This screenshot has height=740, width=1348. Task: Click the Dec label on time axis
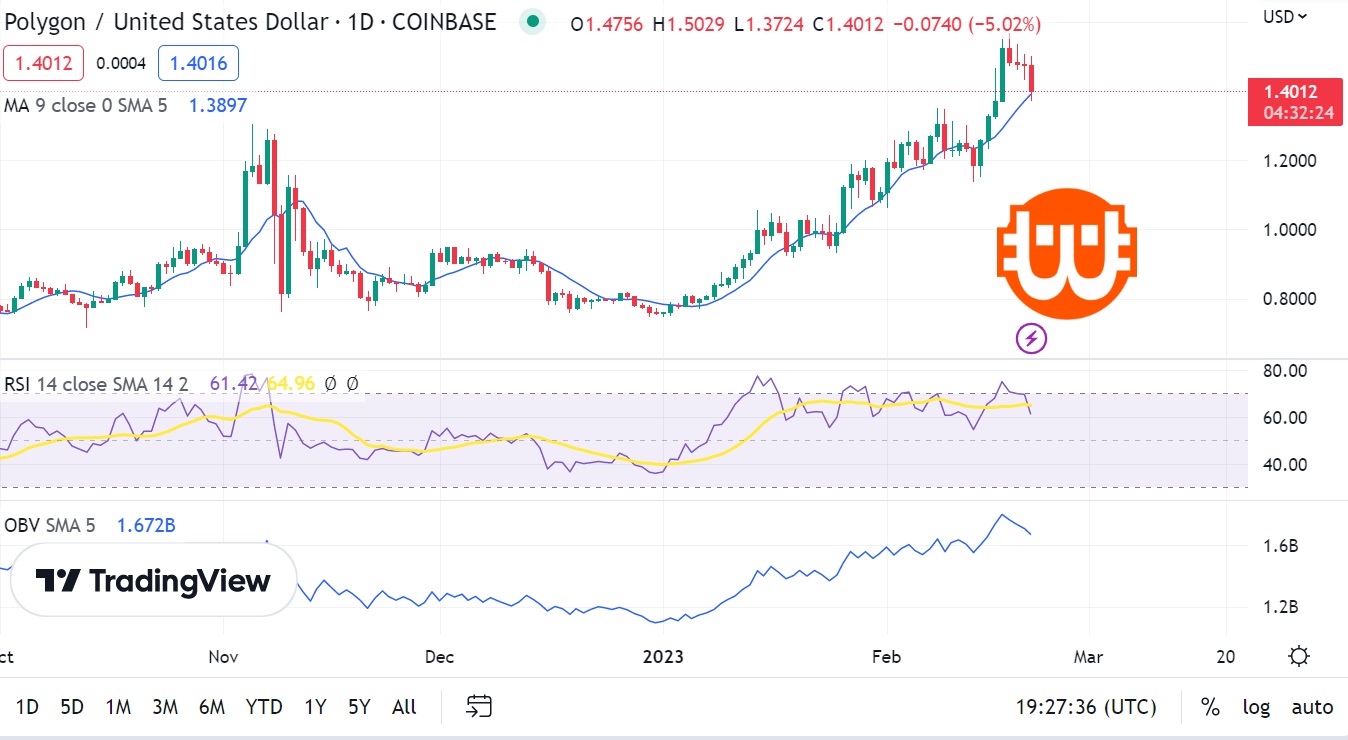(439, 656)
